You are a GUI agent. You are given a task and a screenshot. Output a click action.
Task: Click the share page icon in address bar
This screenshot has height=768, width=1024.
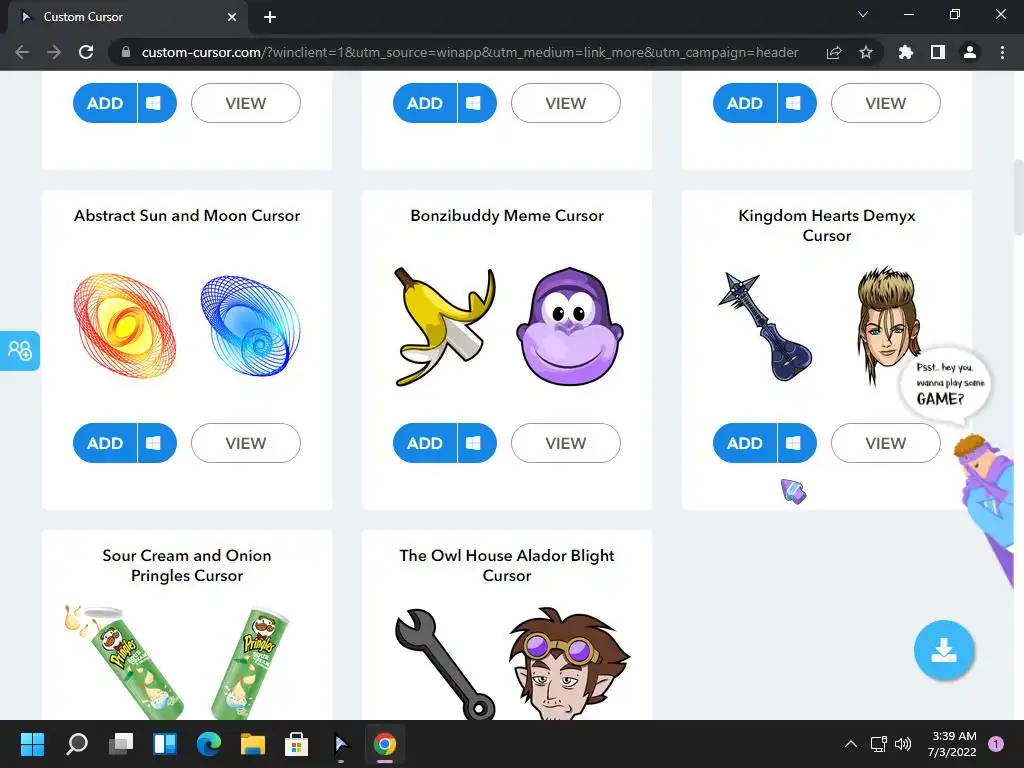(834, 52)
